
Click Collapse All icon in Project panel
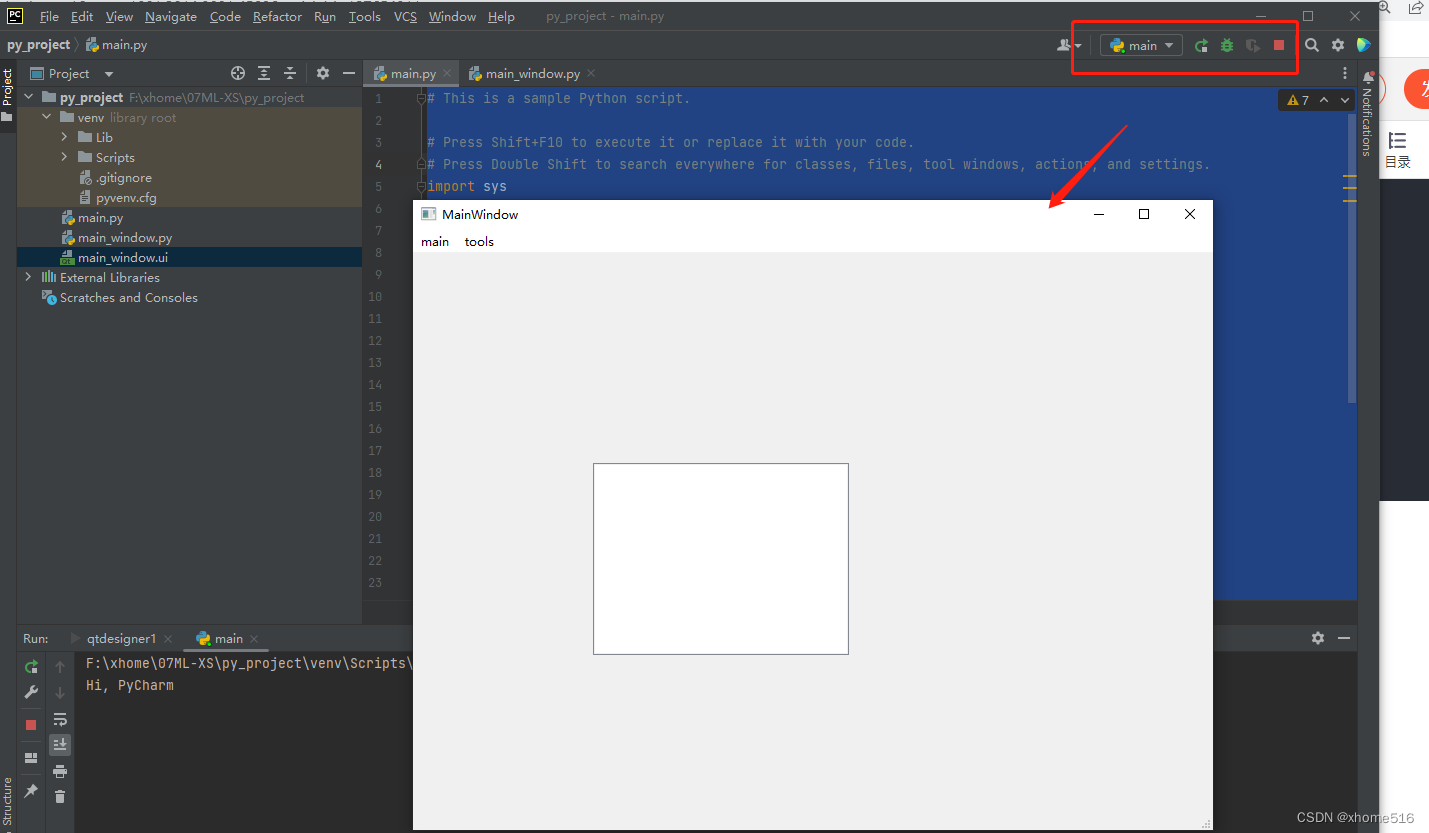290,73
